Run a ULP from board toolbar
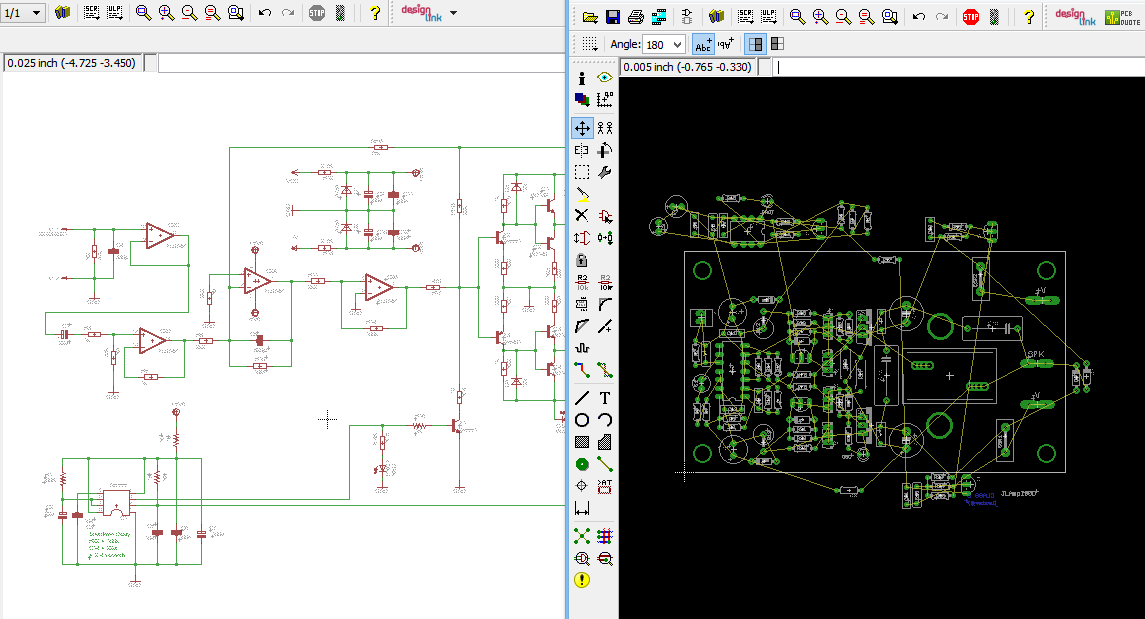1145x619 pixels. 769,16
